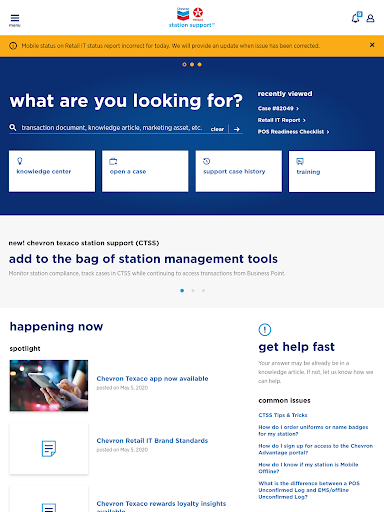Click the info icon in alert banner
The width and height of the screenshot is (384, 512).
(13, 46)
